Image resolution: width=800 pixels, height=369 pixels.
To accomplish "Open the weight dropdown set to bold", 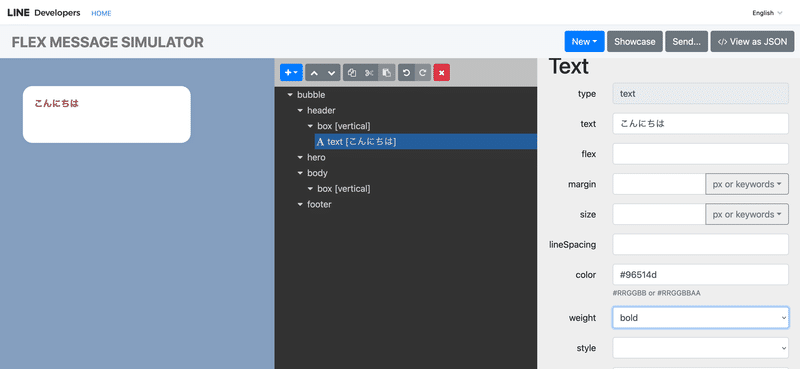I will tap(701, 317).
